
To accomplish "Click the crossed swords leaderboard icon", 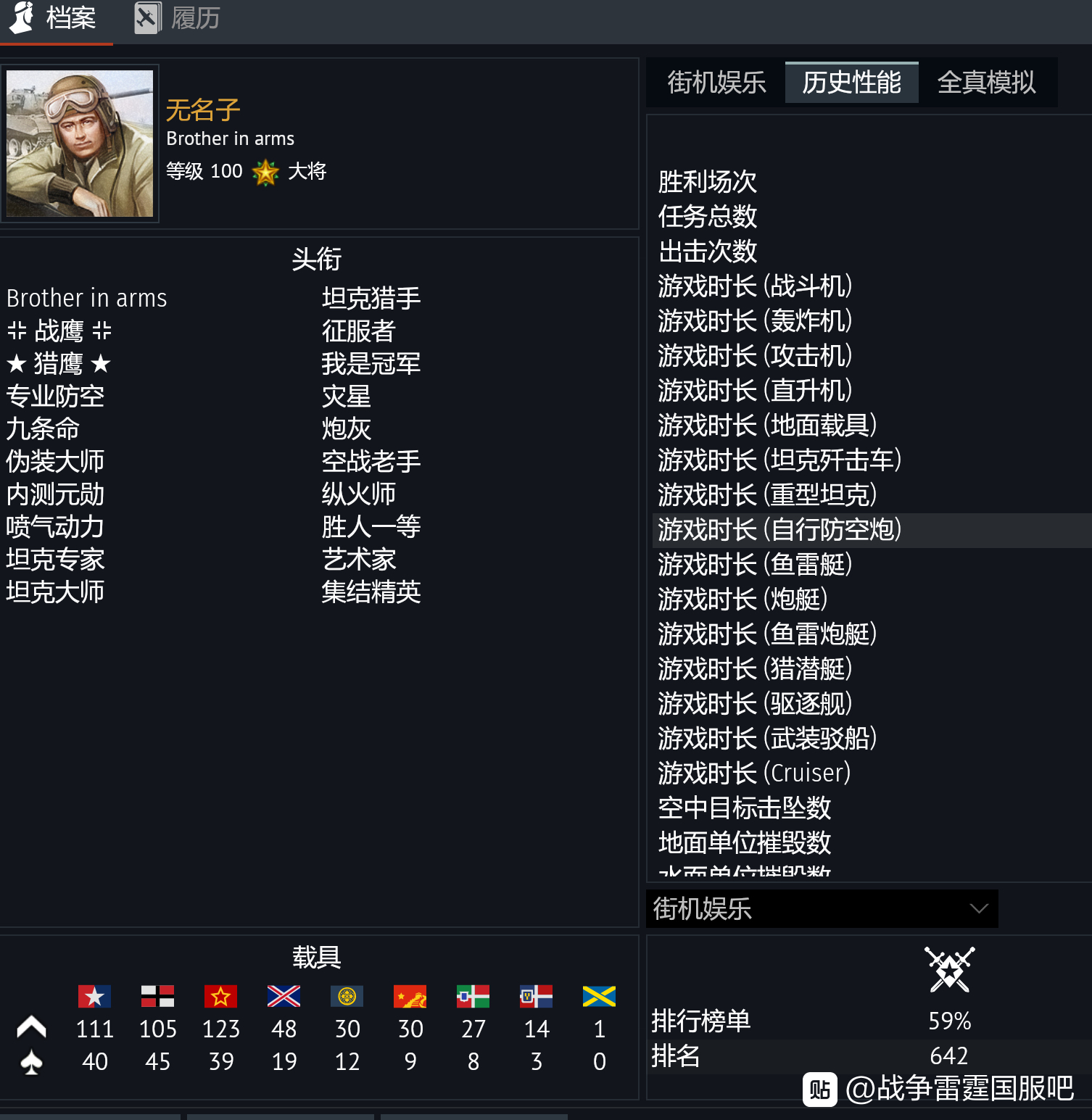I will point(949,969).
